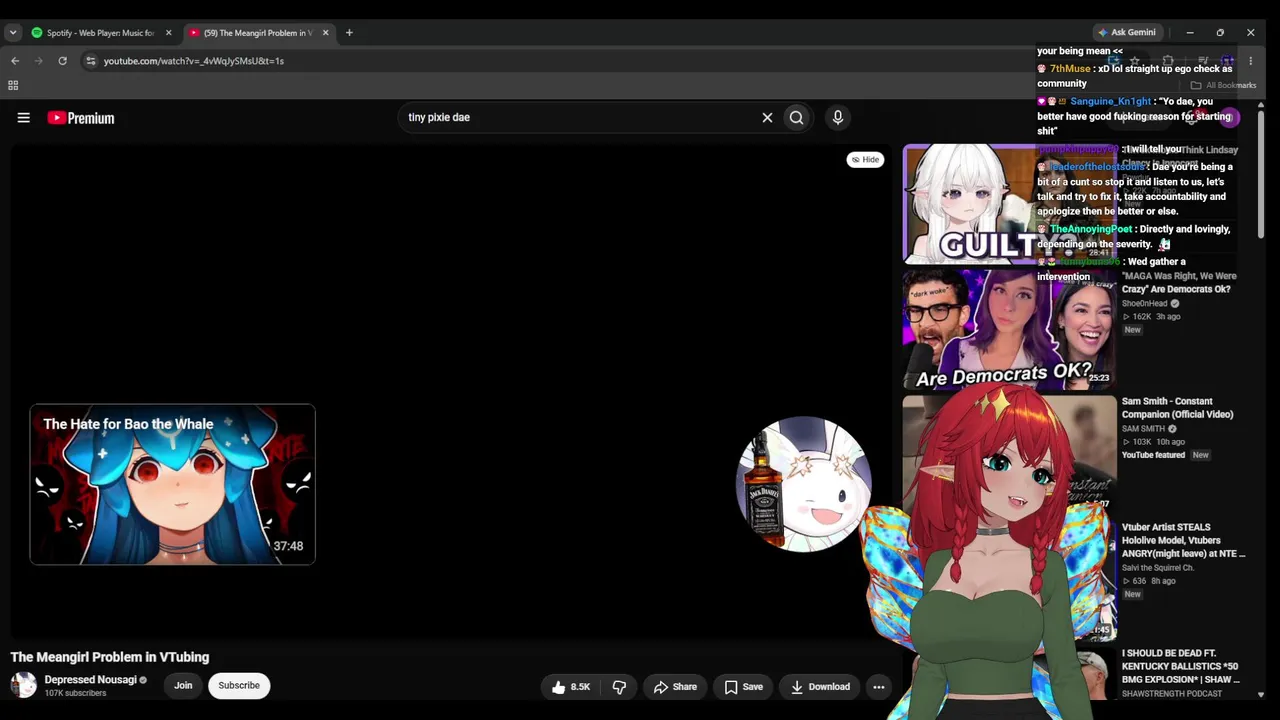Screen dimensions: 1280x720
Task: Open the Chrome apps grid in bookmarks bar
Action: 13,85
